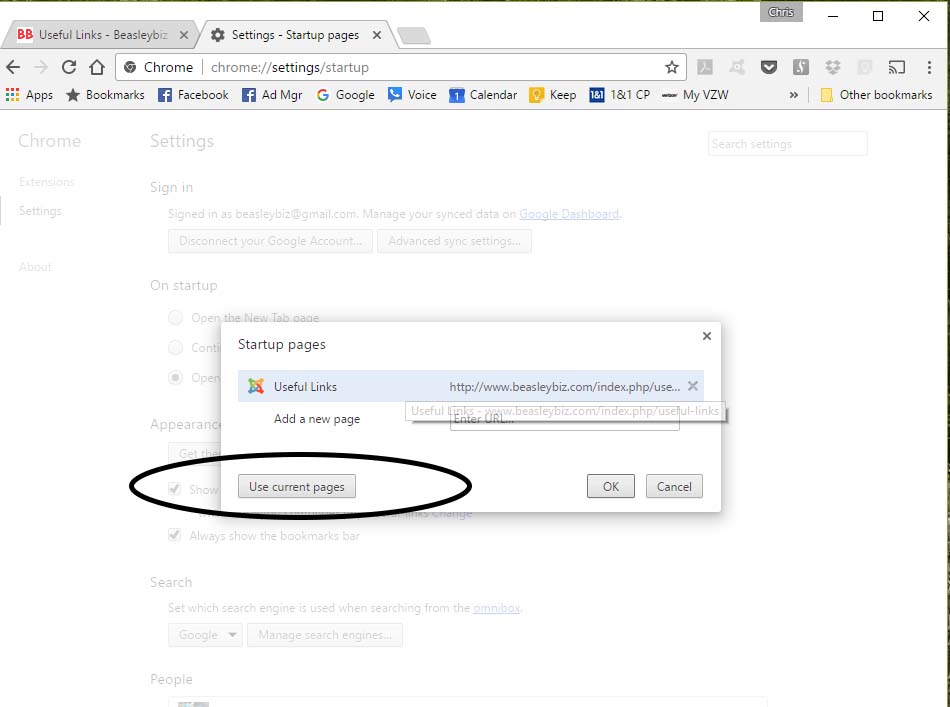
Task: Select the Open a specific page radio button
Action: coord(175,378)
